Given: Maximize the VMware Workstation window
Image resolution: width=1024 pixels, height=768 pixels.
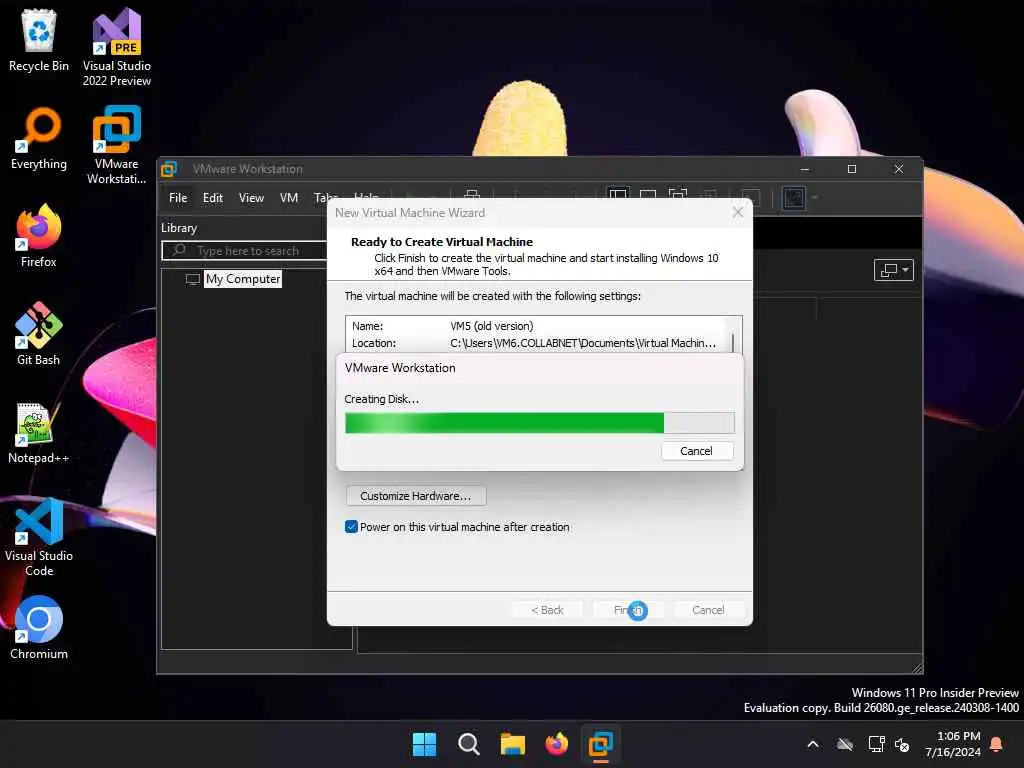Looking at the screenshot, I should point(852,169).
